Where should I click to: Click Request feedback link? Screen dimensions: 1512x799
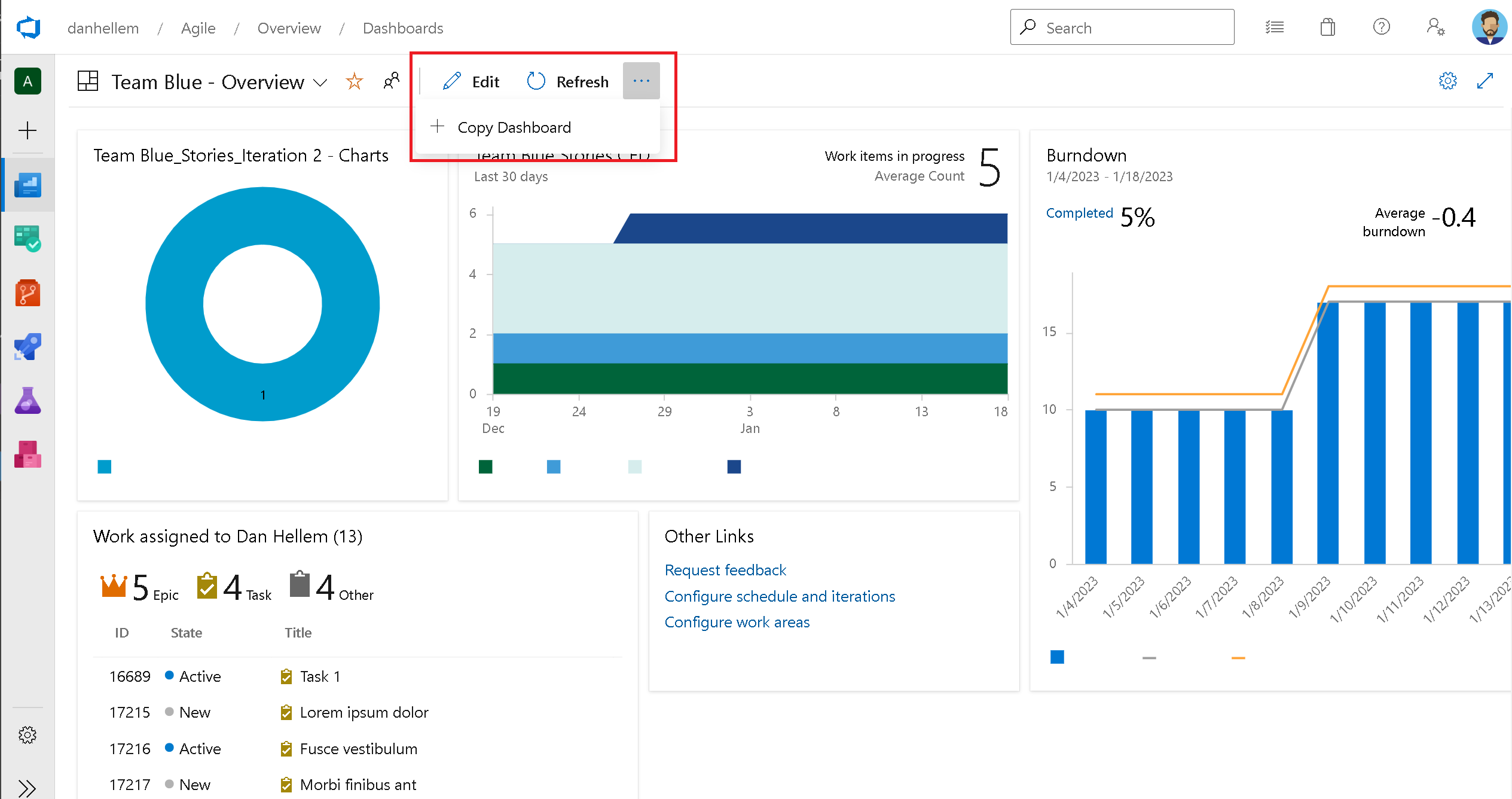[x=724, y=568]
